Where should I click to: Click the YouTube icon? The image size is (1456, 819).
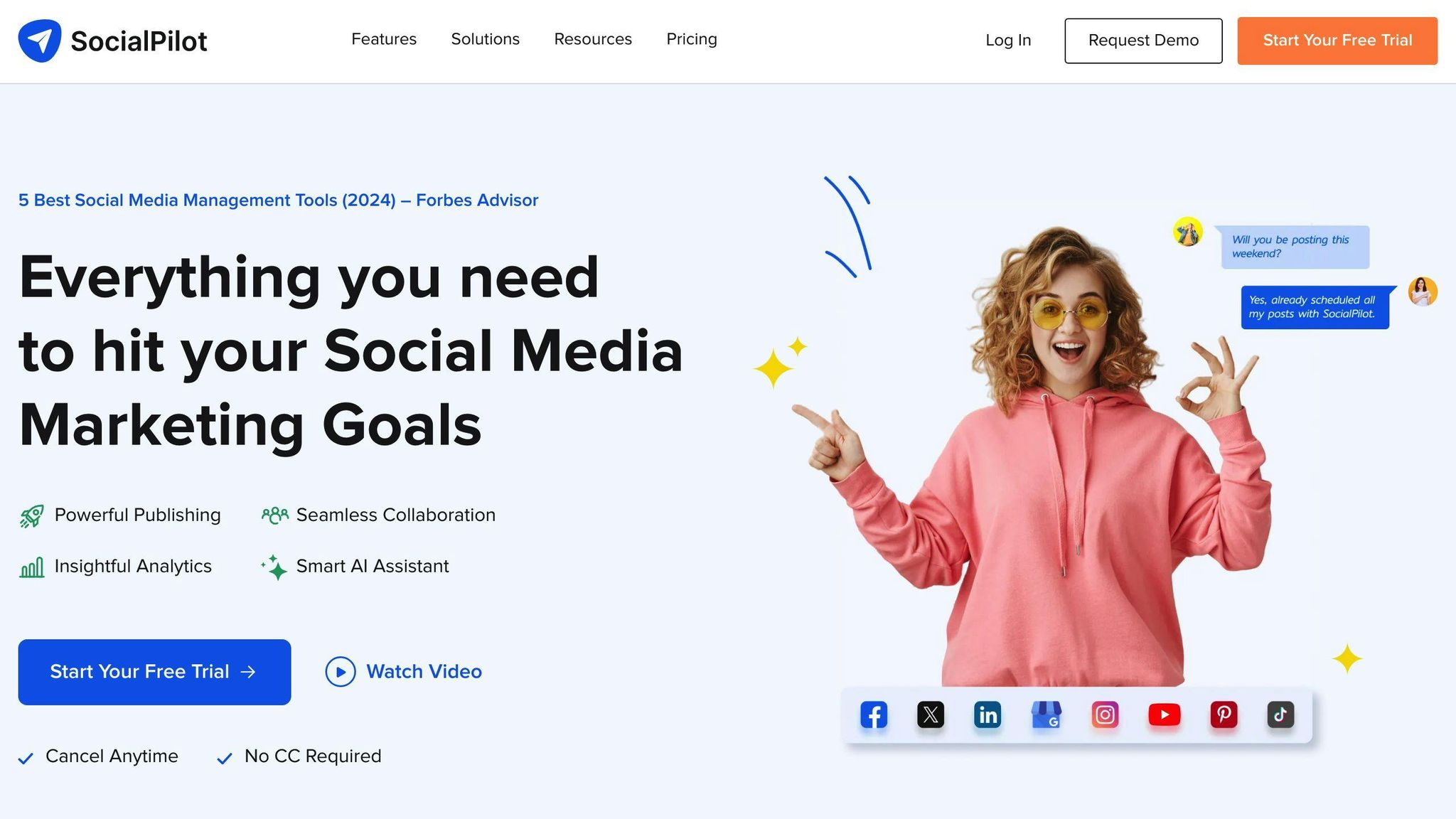coord(1165,714)
